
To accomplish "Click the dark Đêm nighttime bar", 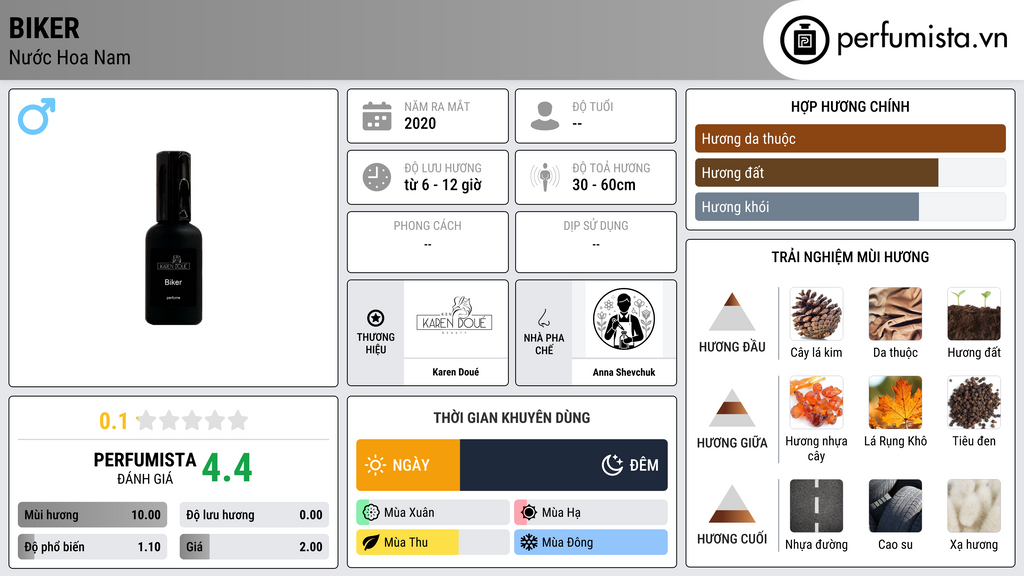I will point(564,465).
